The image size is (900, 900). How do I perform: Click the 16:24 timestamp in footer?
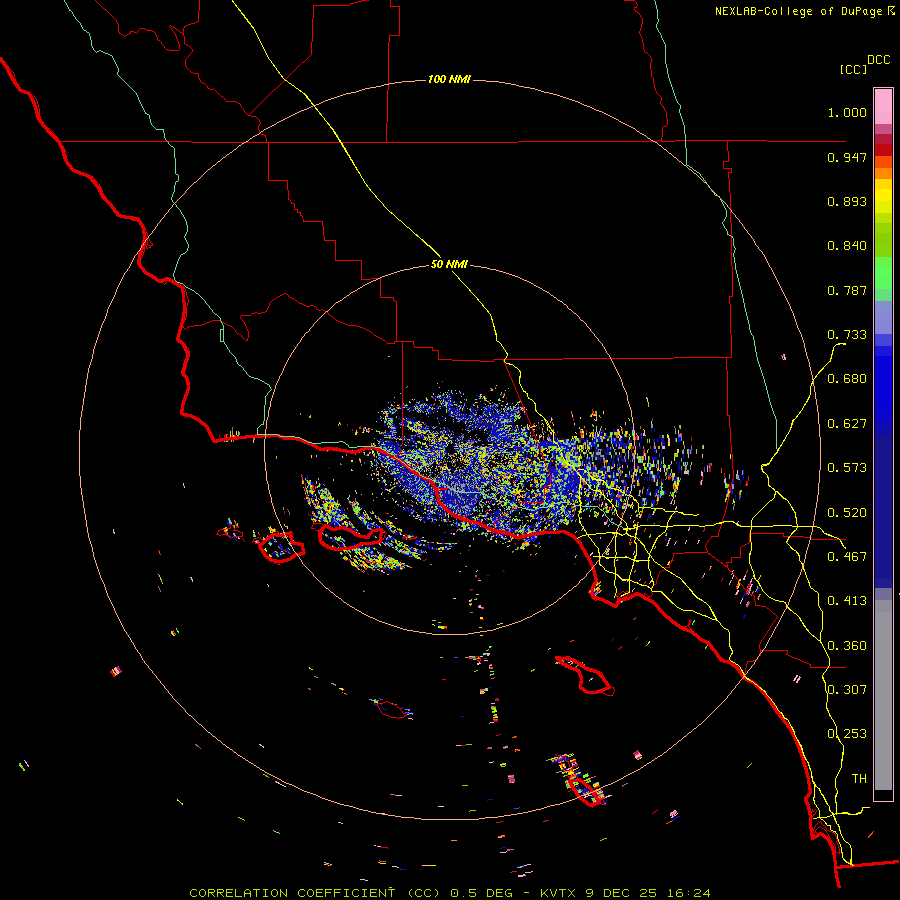pos(688,893)
